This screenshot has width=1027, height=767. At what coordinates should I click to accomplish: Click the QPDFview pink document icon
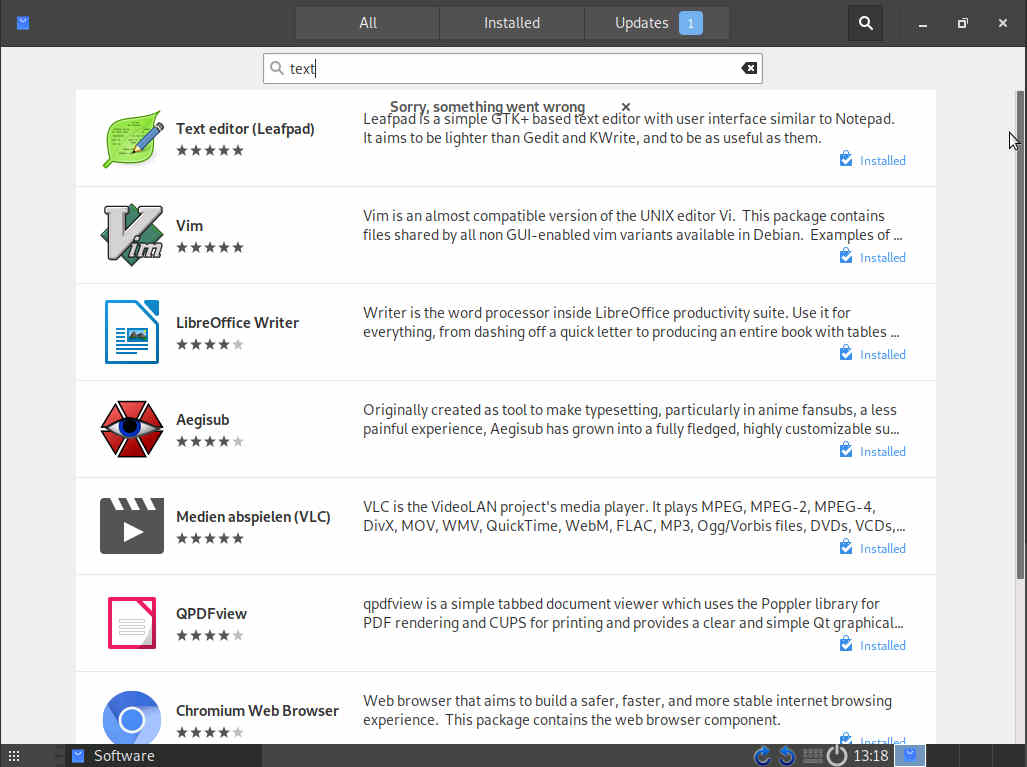click(132, 622)
